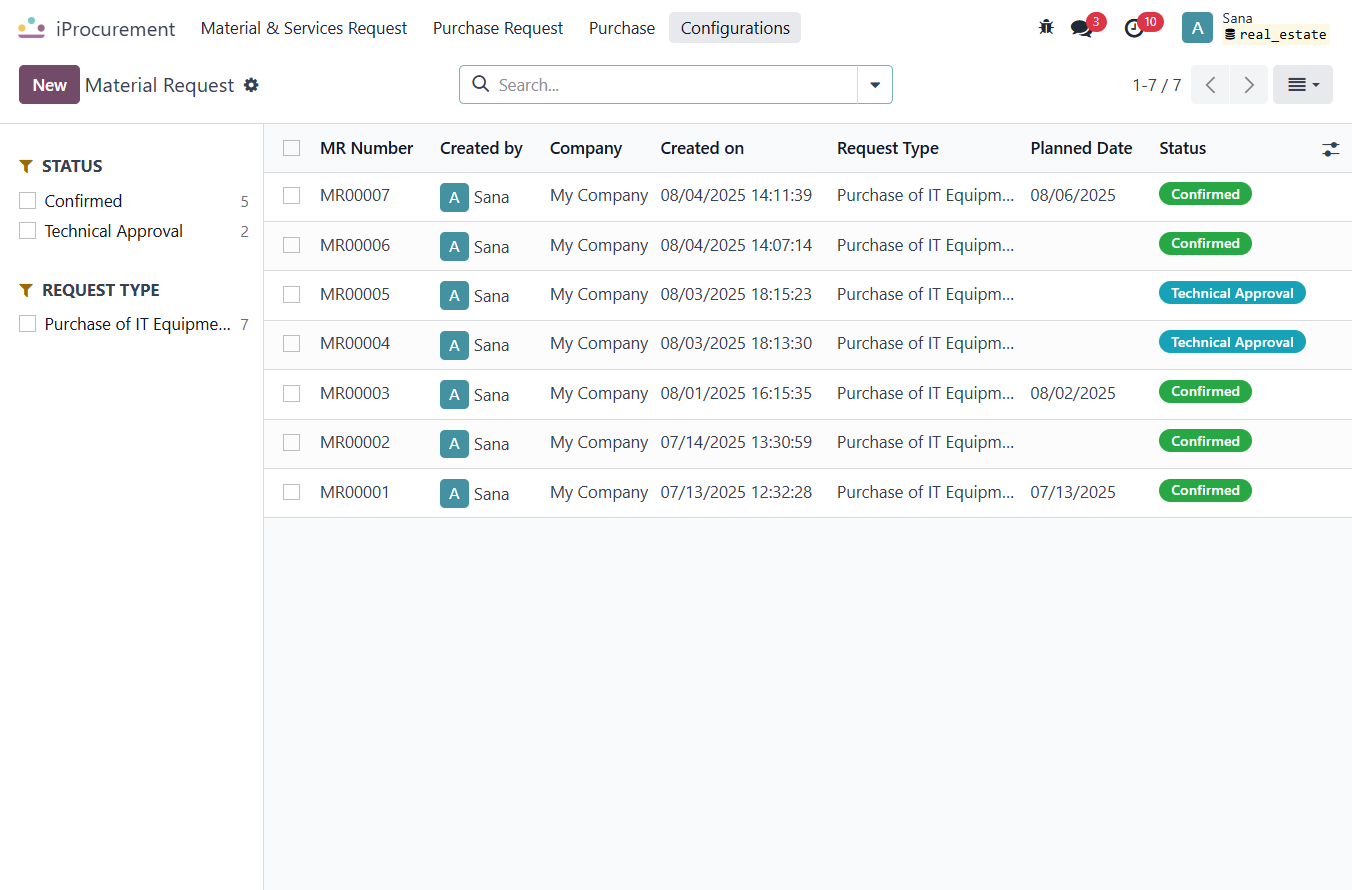
Task: Click the New button
Action: point(49,85)
